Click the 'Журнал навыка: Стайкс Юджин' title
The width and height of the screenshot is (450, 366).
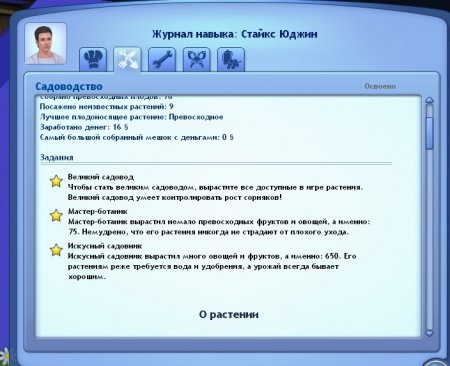(x=235, y=34)
